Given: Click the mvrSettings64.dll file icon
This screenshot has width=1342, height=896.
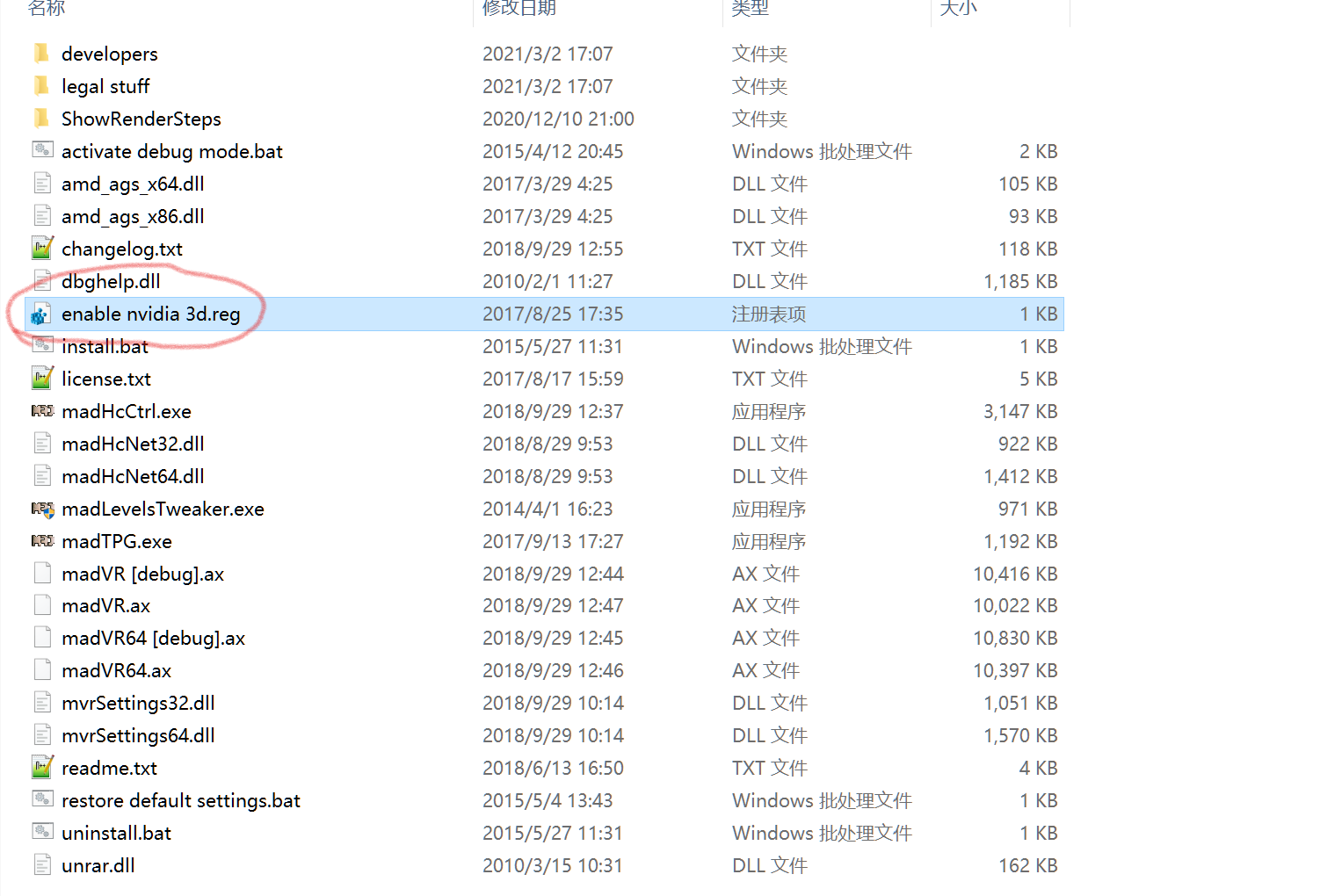Looking at the screenshot, I should (x=42, y=735).
